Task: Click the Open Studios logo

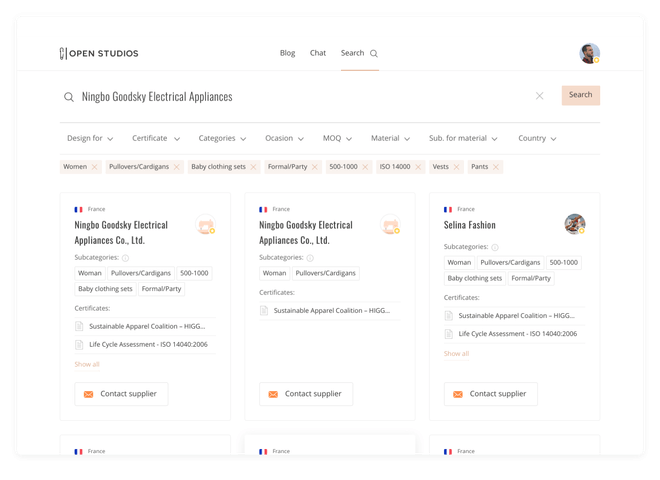Action: pos(99,53)
